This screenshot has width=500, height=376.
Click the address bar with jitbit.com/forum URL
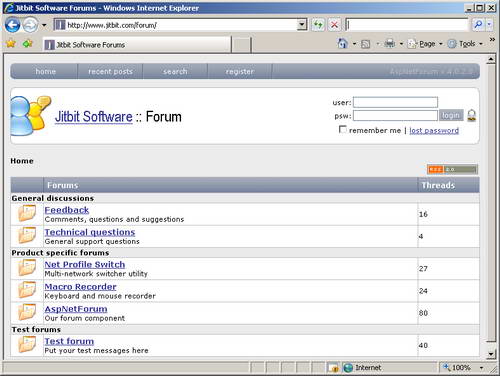click(176, 25)
